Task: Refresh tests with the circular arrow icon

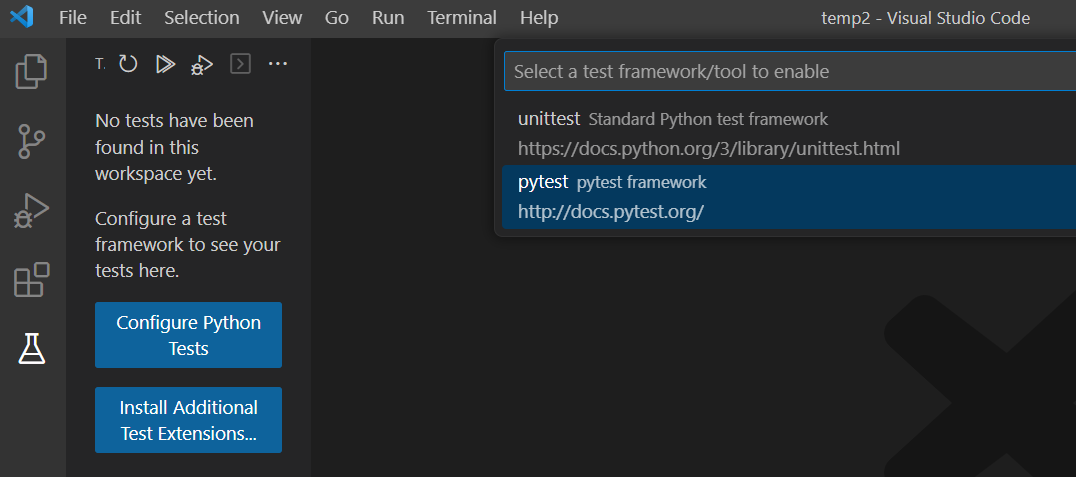Action: tap(128, 65)
